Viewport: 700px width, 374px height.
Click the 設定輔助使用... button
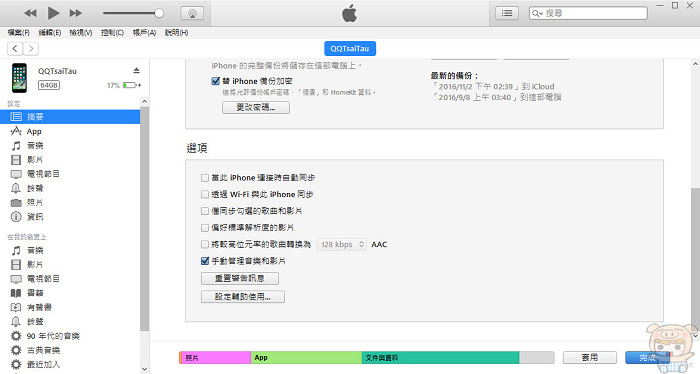tap(243, 297)
